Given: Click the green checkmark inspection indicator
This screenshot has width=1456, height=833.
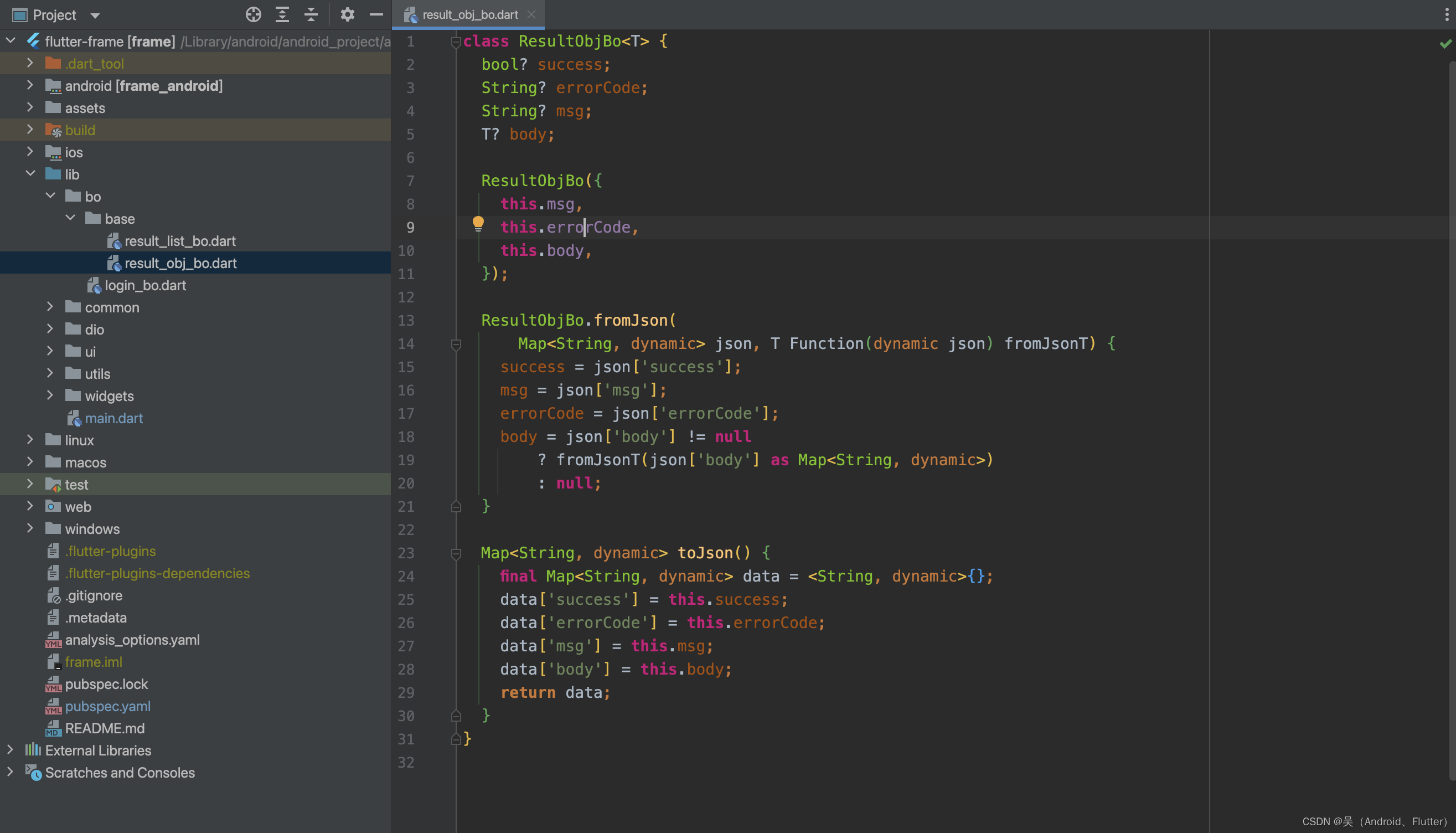Looking at the screenshot, I should pyautogui.click(x=1445, y=44).
